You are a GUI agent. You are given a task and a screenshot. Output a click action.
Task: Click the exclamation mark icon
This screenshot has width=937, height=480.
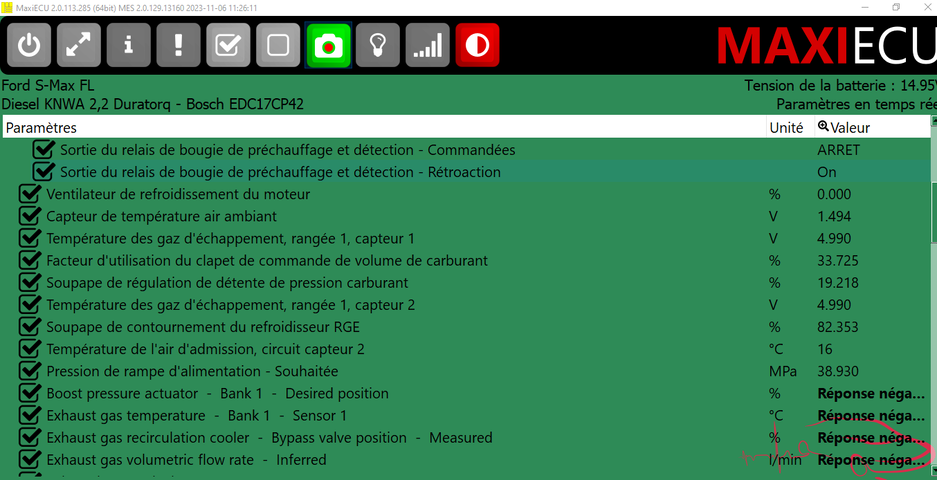[x=178, y=45]
